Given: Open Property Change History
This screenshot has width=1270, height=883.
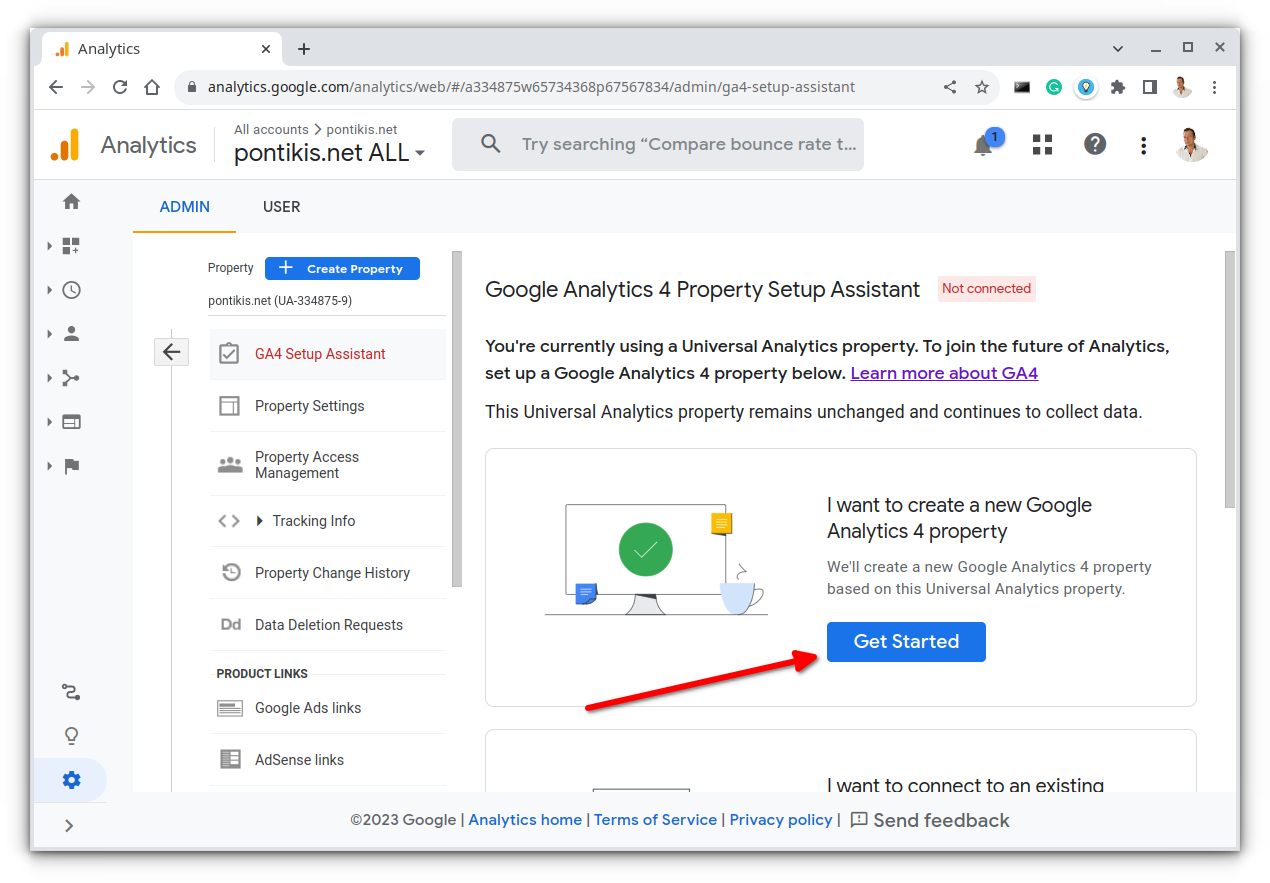Looking at the screenshot, I should click(x=328, y=573).
